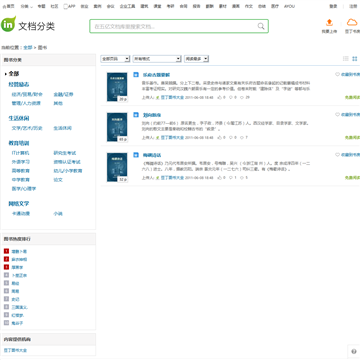Image resolution: width=360 pixels, height=360 pixels.
Task: Click the 登录 login link
Action: click(333, 6)
